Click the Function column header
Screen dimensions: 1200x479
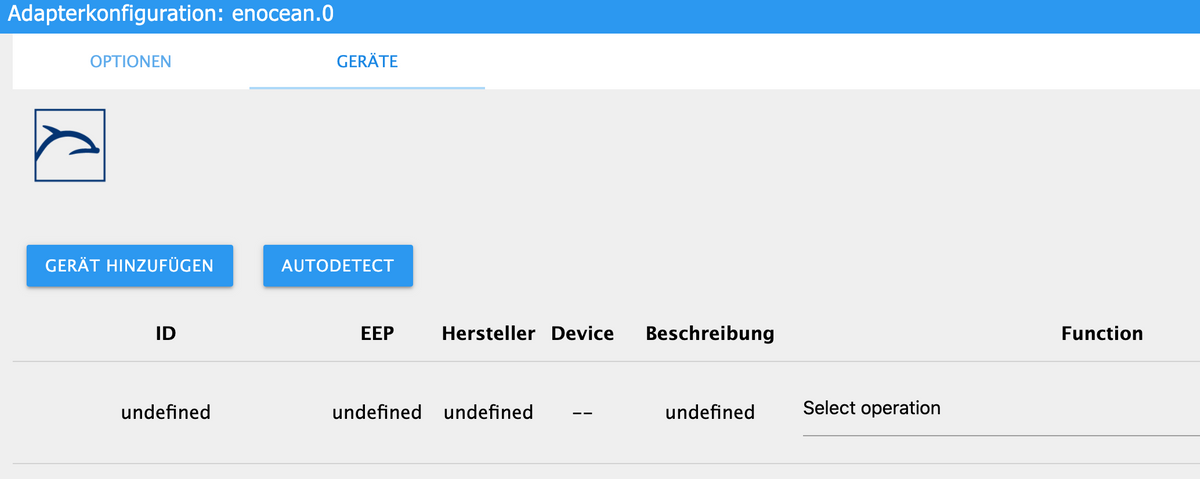[1101, 333]
